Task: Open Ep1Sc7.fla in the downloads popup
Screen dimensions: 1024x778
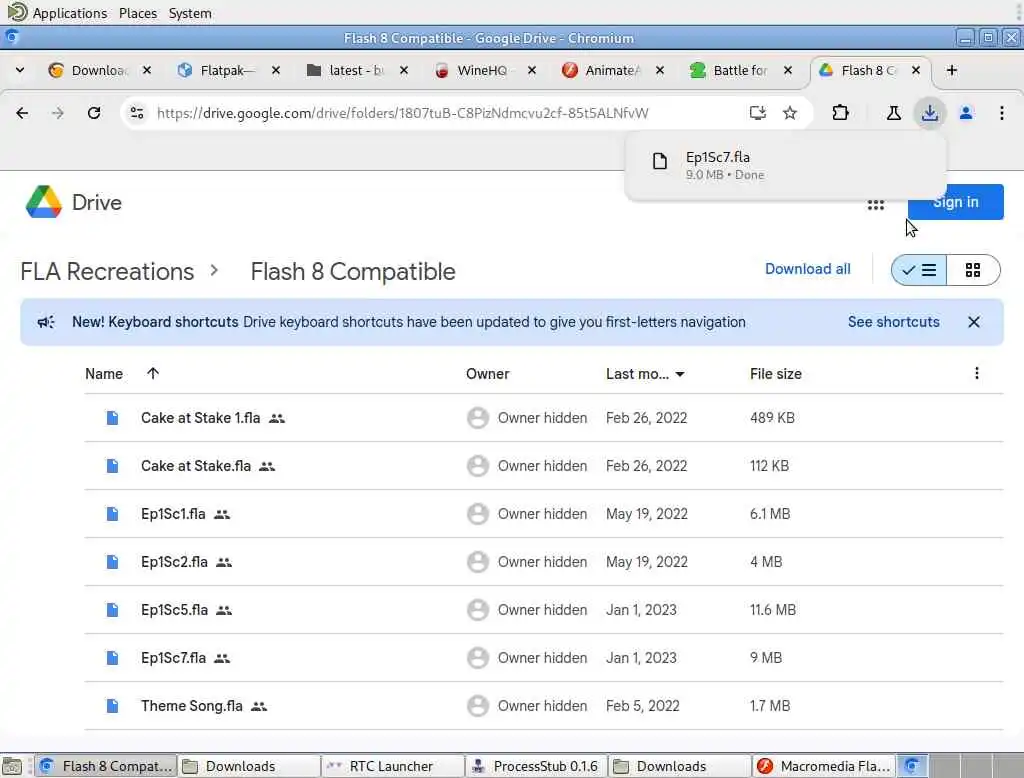Action: coord(785,165)
